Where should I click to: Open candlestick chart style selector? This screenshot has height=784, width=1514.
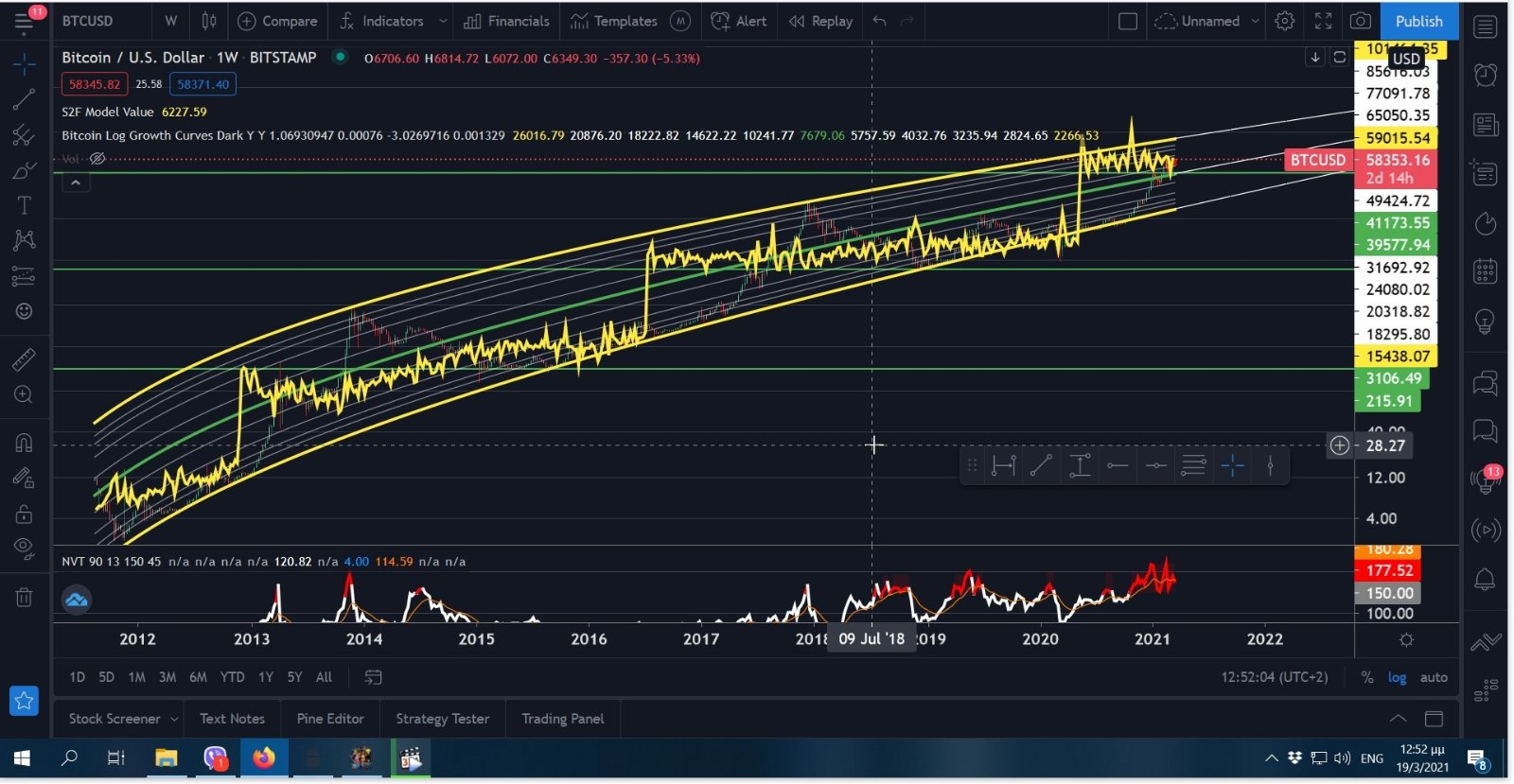coord(209,21)
